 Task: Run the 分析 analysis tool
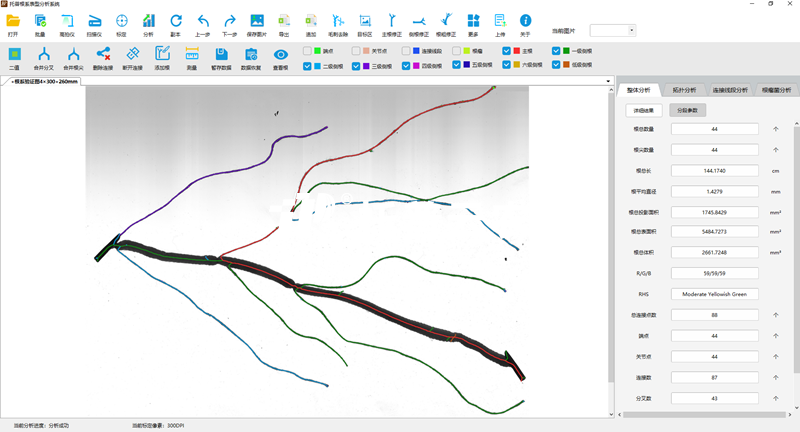pyautogui.click(x=148, y=22)
